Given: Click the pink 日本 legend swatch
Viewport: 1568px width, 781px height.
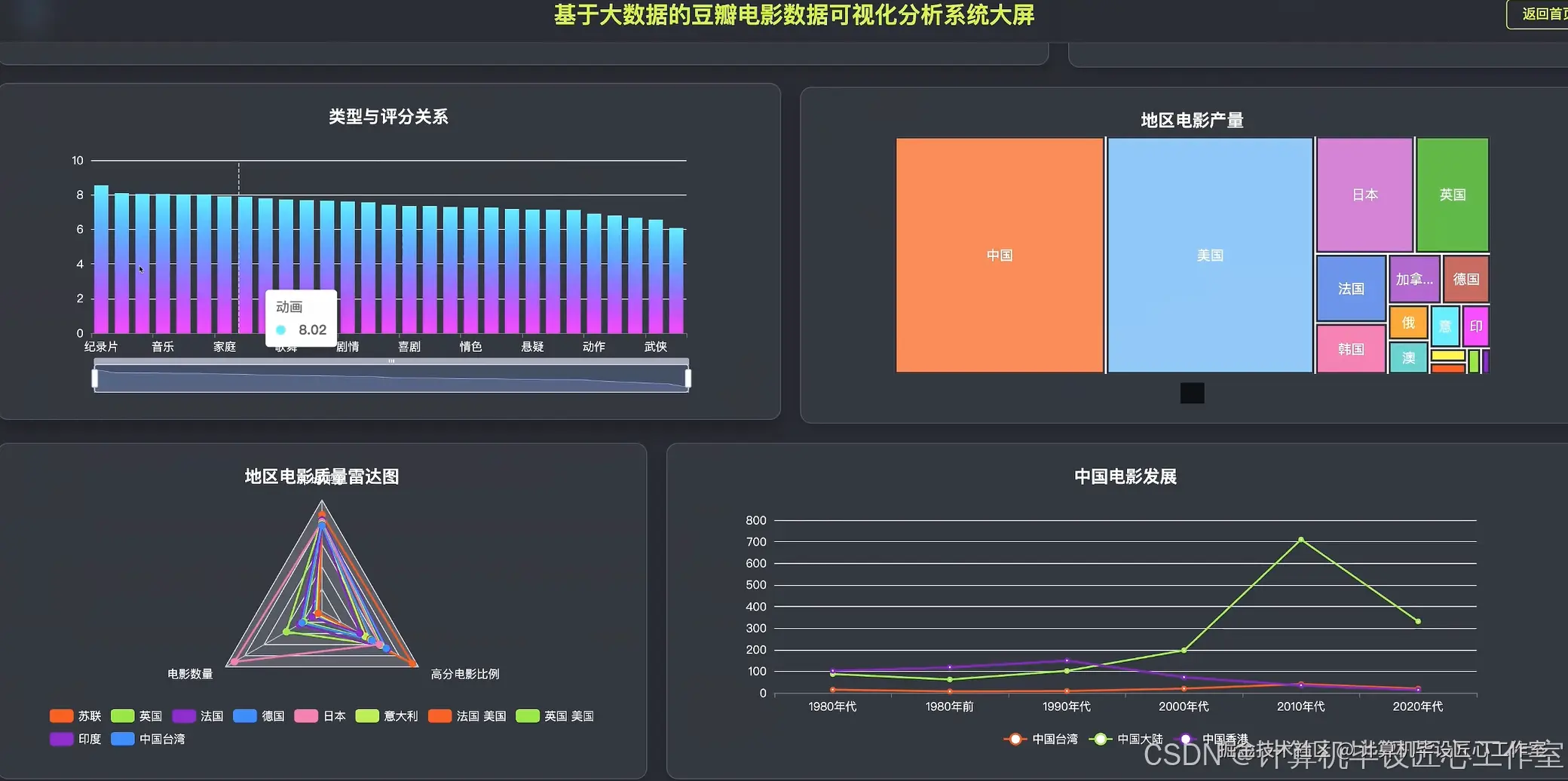Looking at the screenshot, I should (306, 715).
